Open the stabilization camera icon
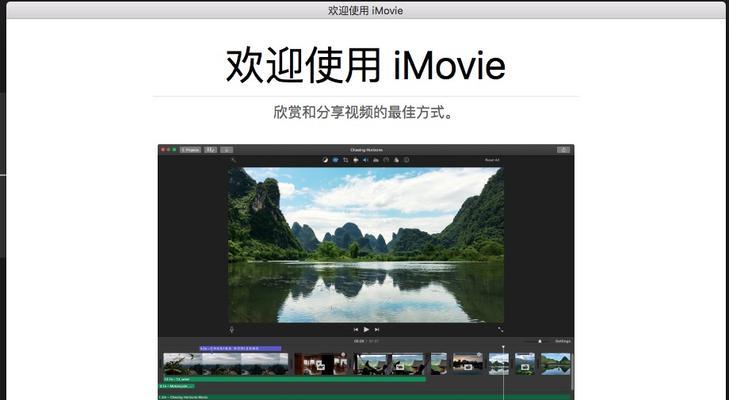 356,160
